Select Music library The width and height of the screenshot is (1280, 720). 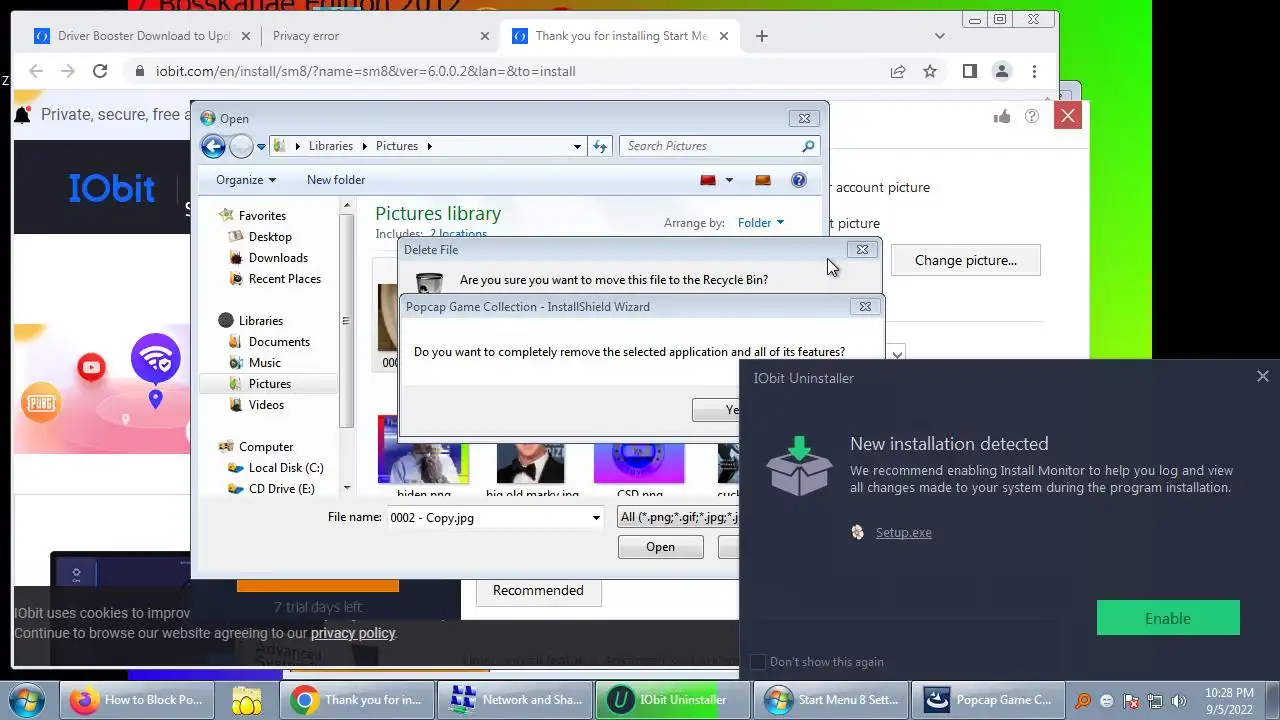coord(264,363)
